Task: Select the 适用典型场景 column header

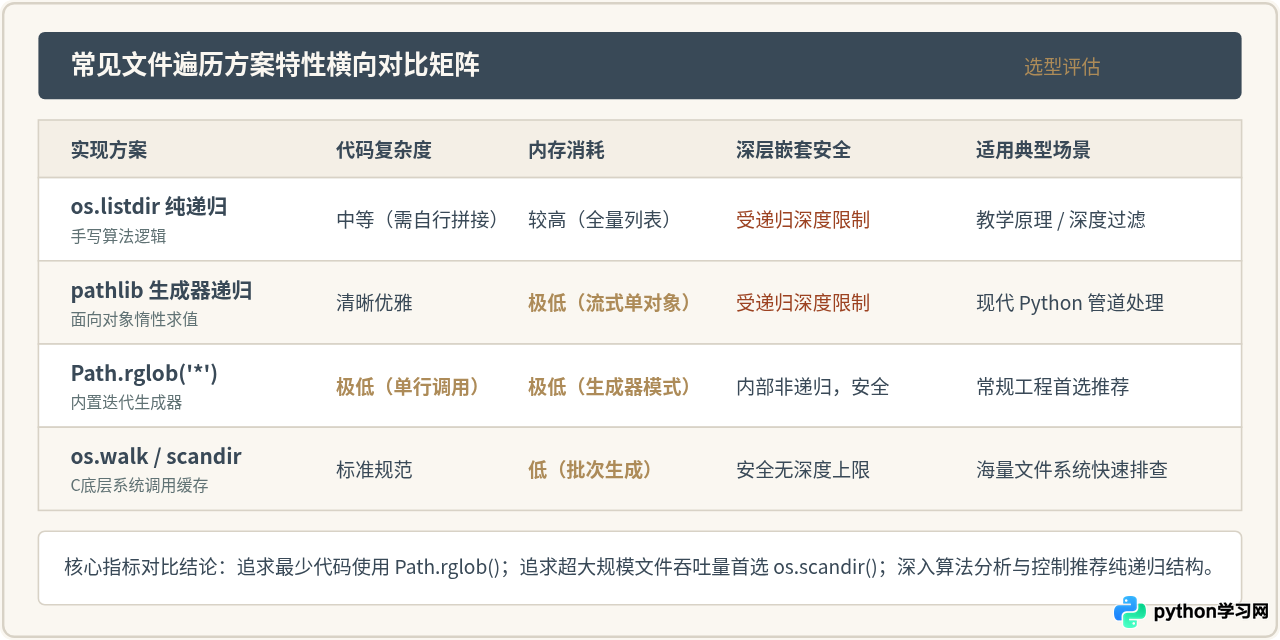Action: 1033,150
